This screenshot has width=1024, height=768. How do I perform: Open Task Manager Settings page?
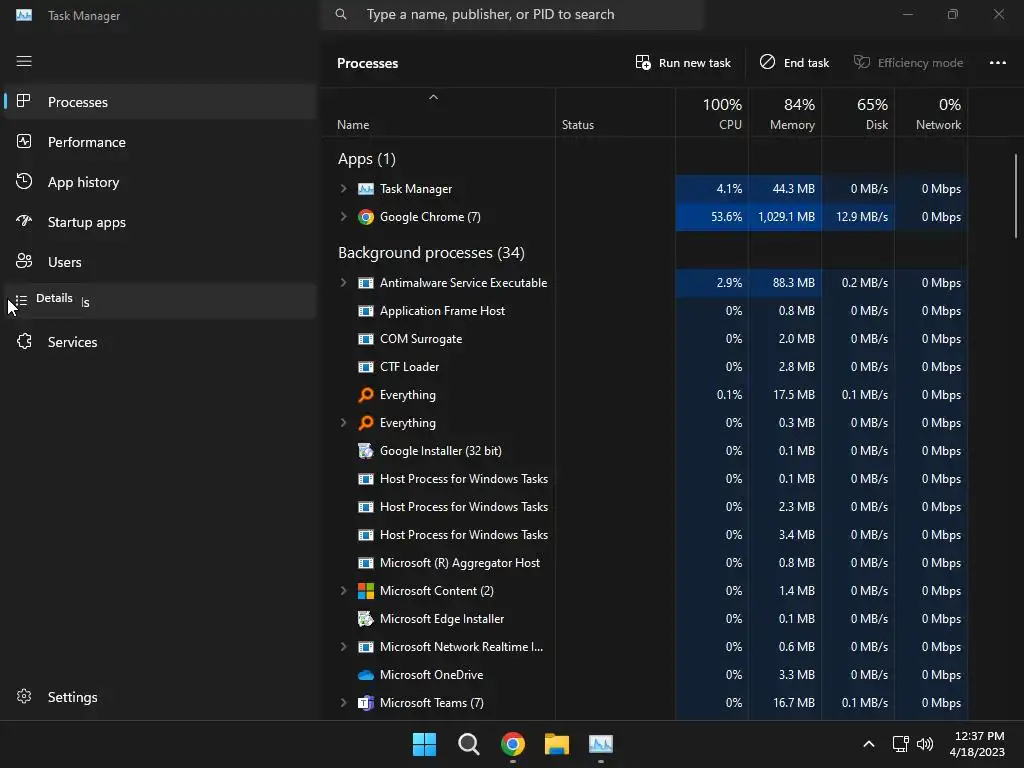click(x=160, y=697)
